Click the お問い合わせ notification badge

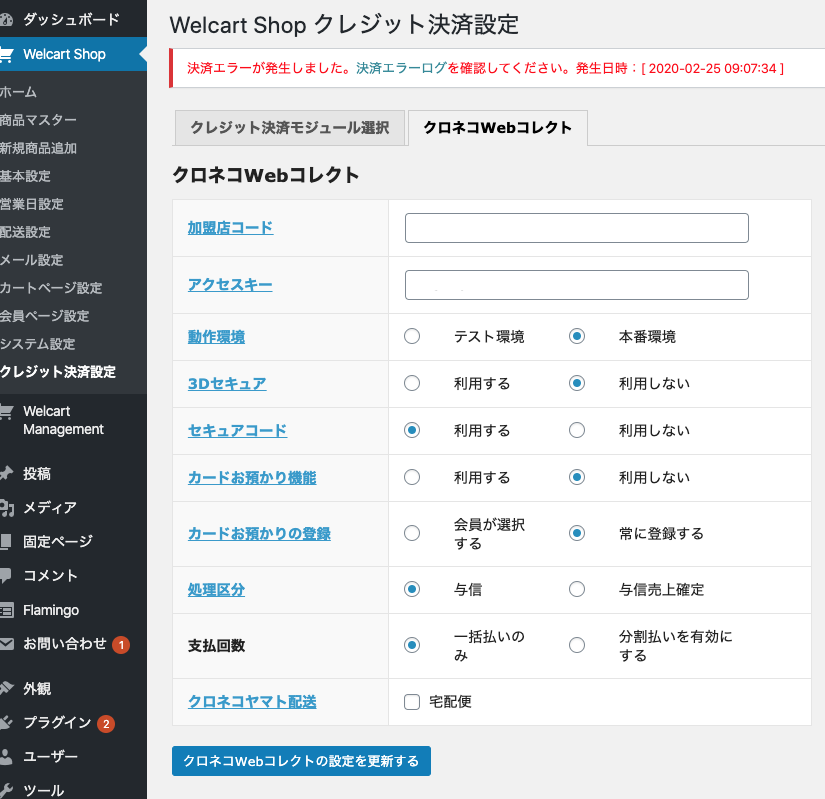(x=121, y=645)
